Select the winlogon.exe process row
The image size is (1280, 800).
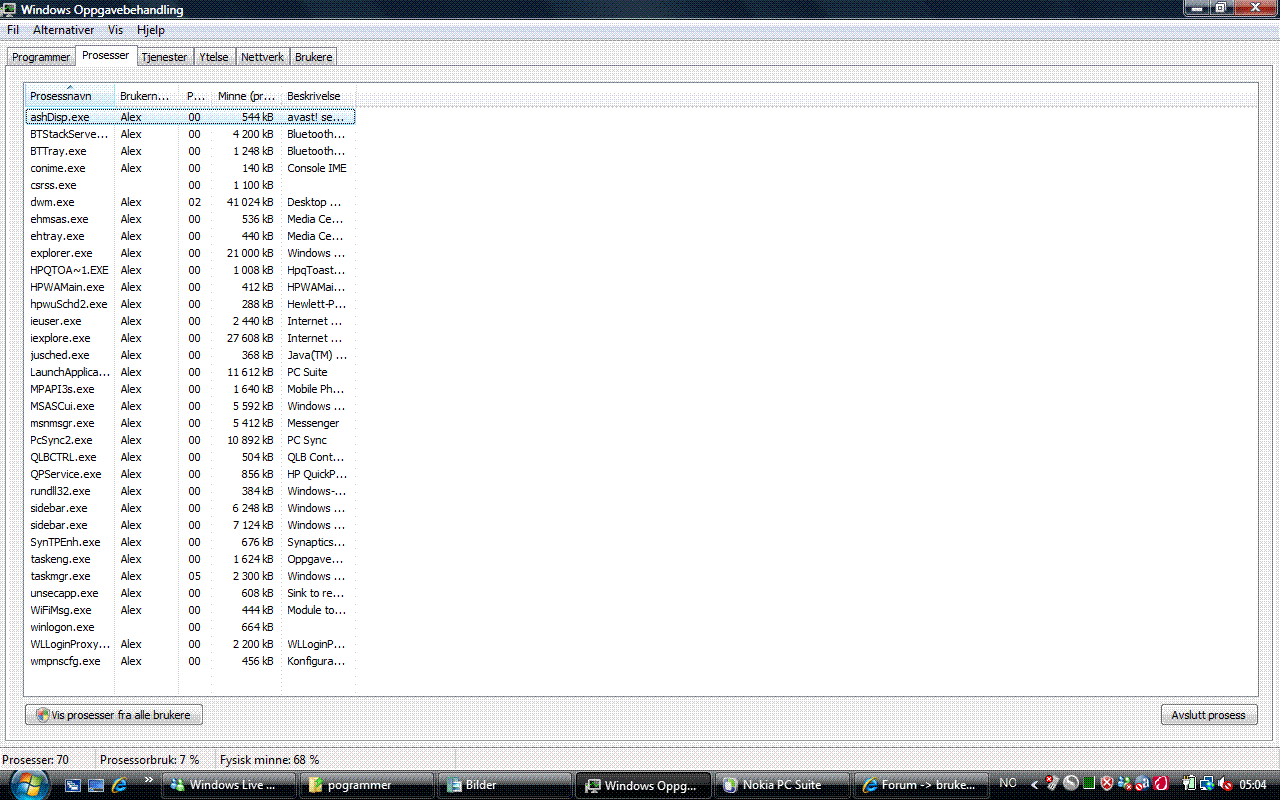pyautogui.click(x=190, y=627)
